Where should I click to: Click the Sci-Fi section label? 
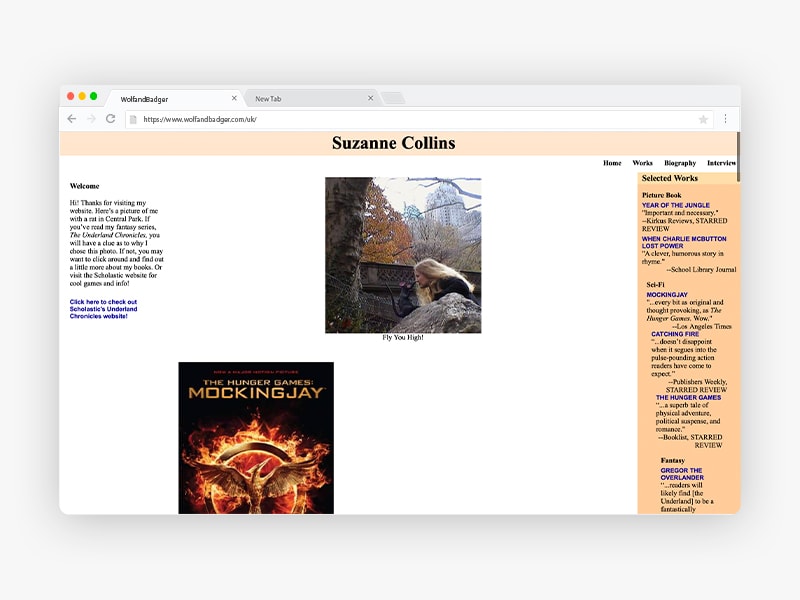coord(655,285)
